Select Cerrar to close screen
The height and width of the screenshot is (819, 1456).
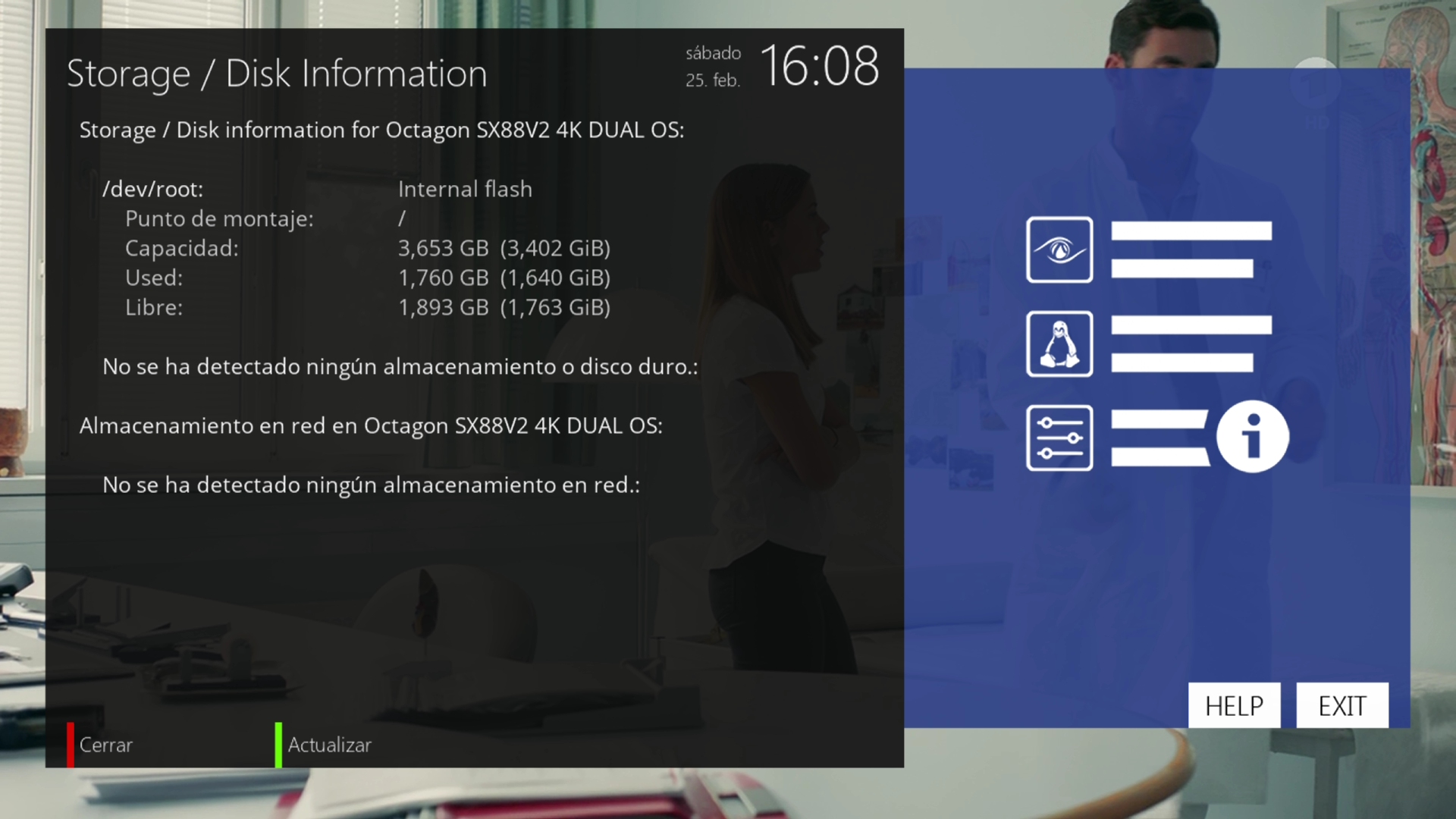coord(105,745)
